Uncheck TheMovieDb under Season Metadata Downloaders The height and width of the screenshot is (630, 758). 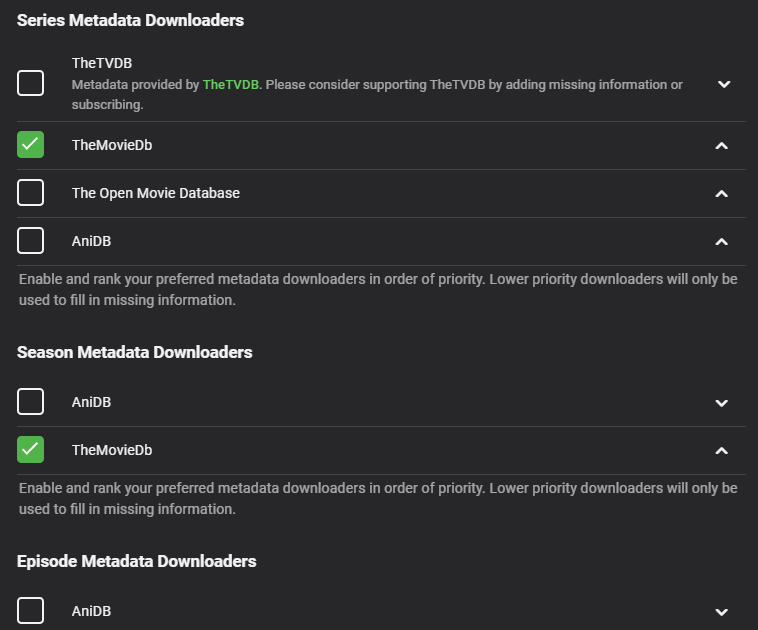pyautogui.click(x=31, y=450)
